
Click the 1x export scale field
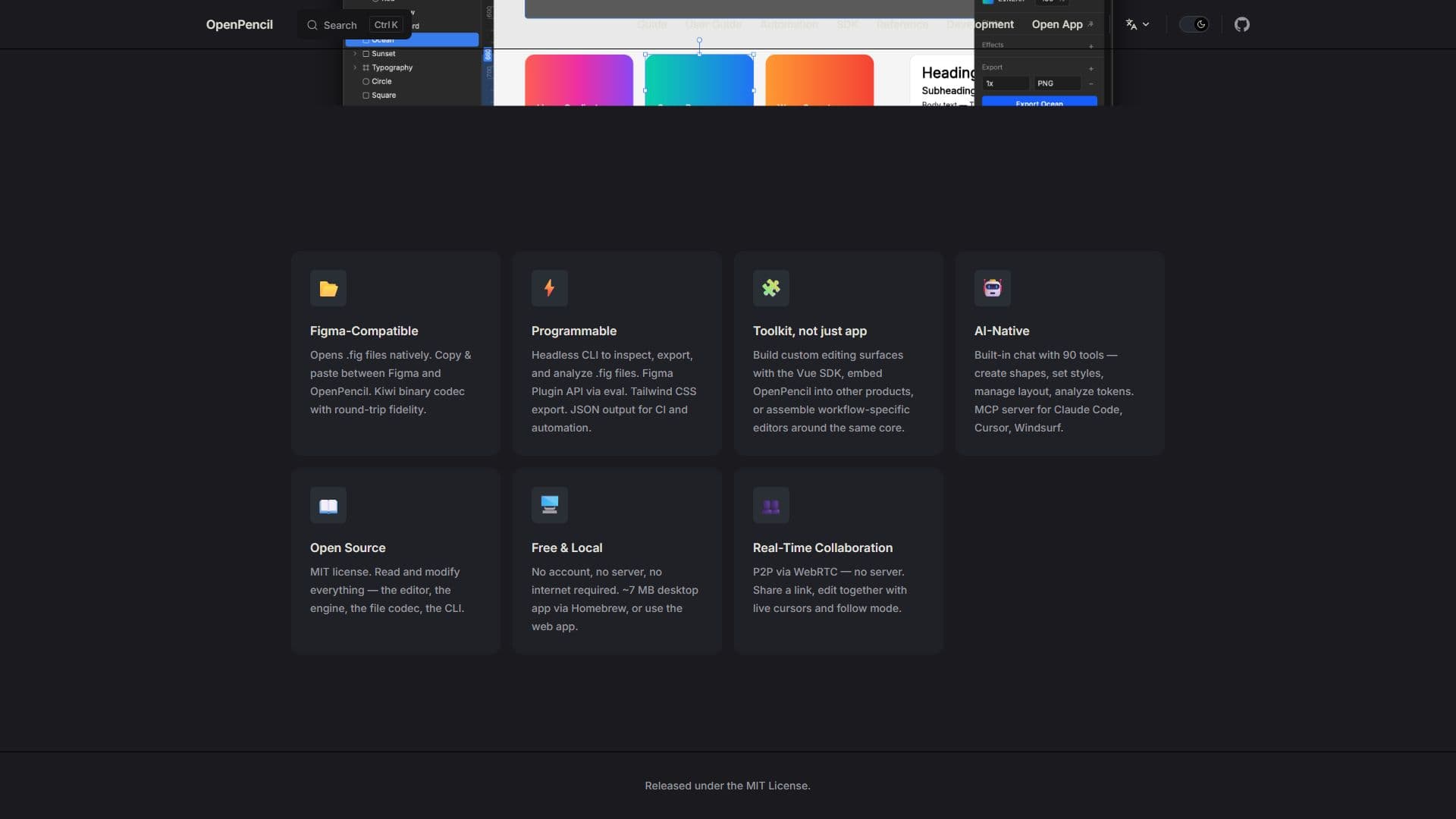click(x=1006, y=83)
